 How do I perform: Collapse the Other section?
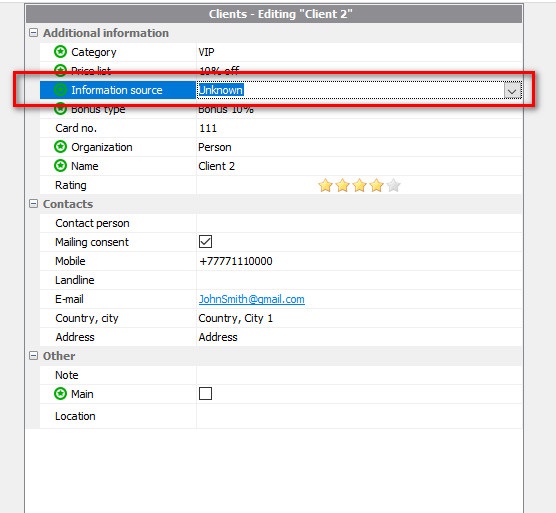point(33,356)
